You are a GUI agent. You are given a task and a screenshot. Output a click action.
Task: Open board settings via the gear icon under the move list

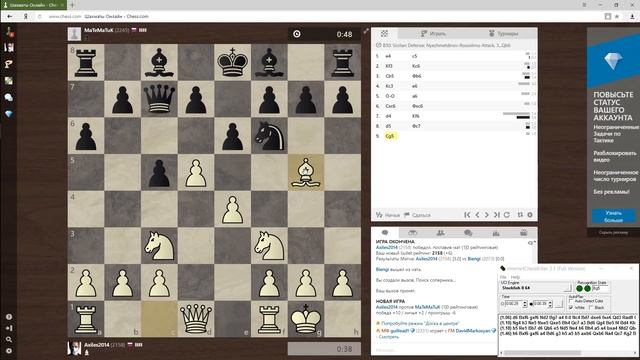[x=530, y=215]
